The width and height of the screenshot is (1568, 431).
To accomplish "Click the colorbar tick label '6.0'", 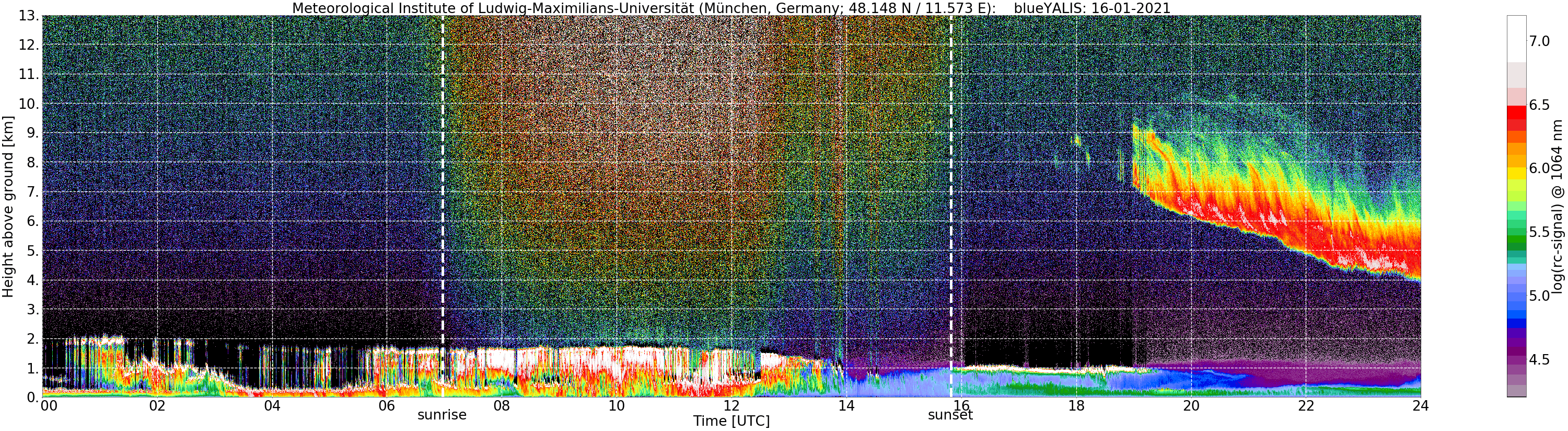I will [x=1539, y=168].
